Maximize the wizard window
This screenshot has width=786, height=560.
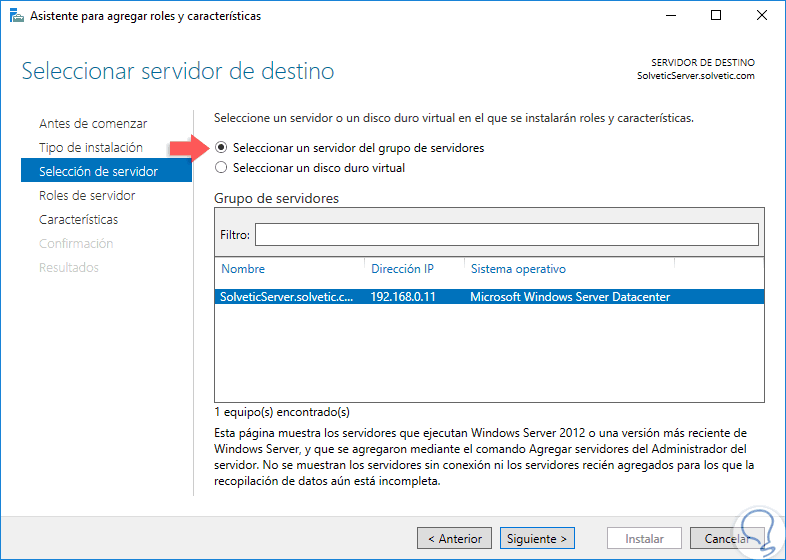(716, 16)
